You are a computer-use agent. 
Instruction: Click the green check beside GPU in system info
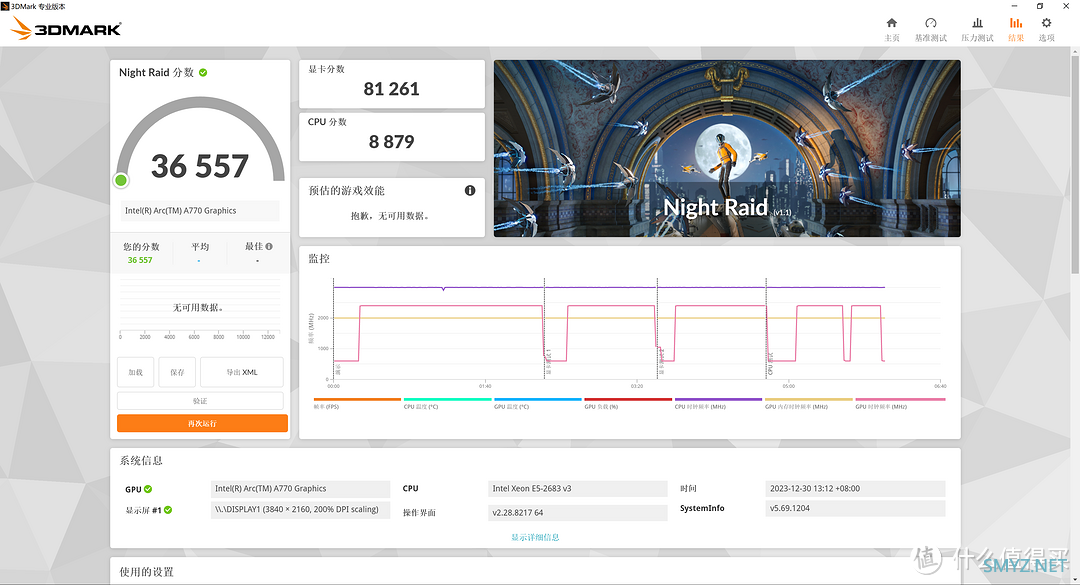[x=148, y=489]
